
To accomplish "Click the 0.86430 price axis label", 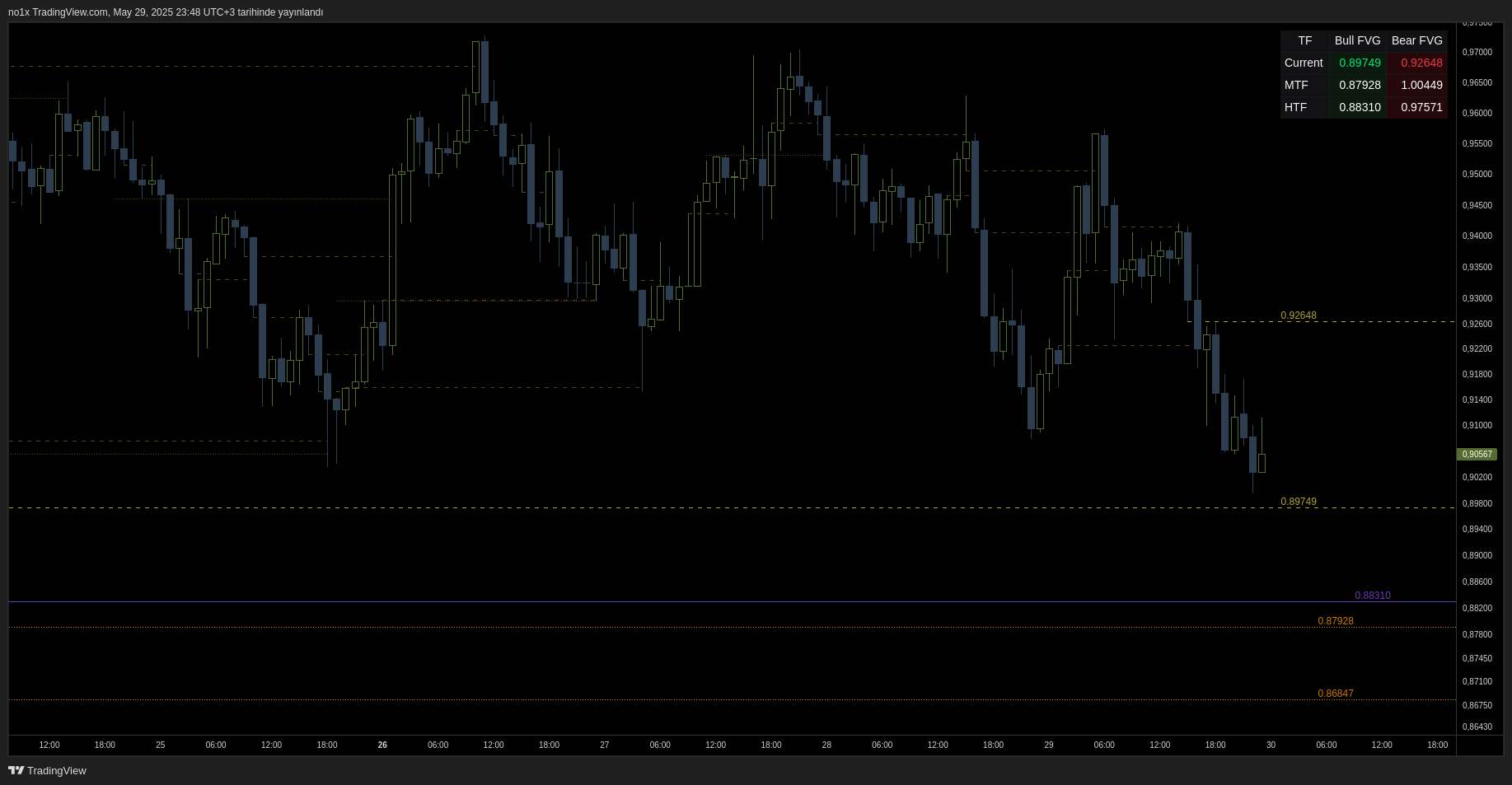I will tap(1477, 727).
